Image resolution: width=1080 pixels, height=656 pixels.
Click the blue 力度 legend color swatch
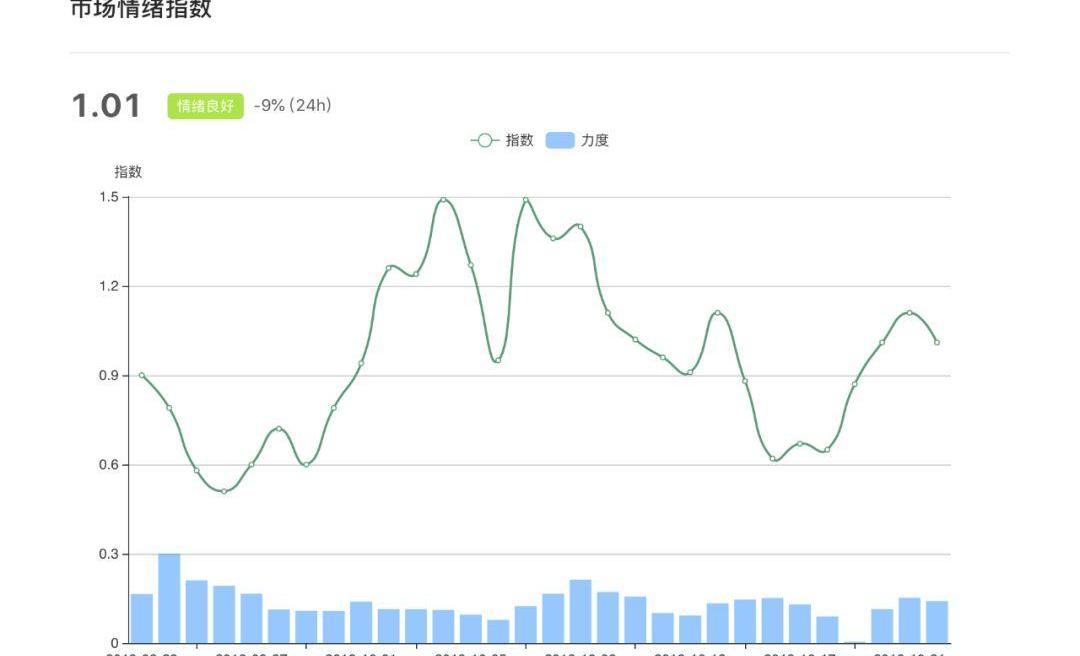pyautogui.click(x=560, y=141)
